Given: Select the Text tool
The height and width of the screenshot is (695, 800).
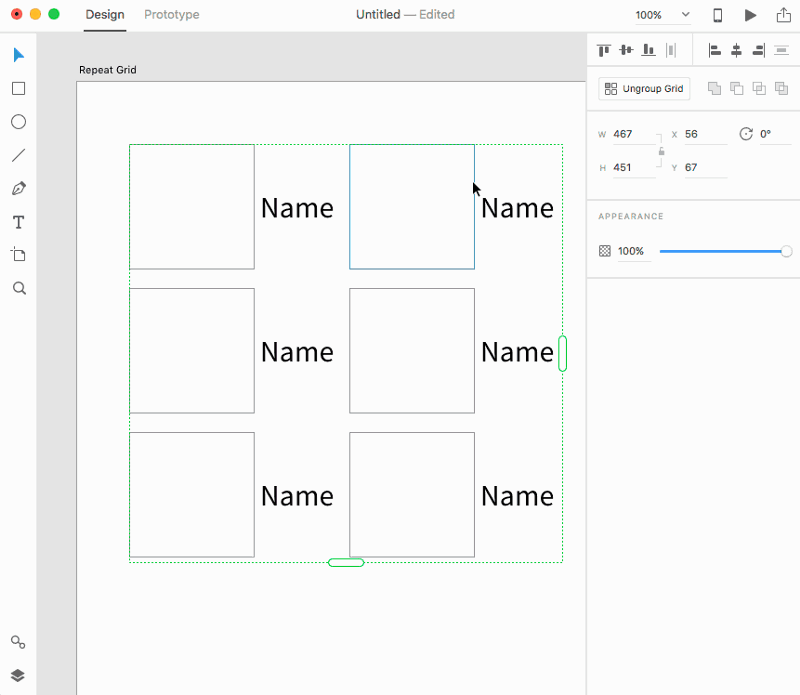Looking at the screenshot, I should [18, 222].
